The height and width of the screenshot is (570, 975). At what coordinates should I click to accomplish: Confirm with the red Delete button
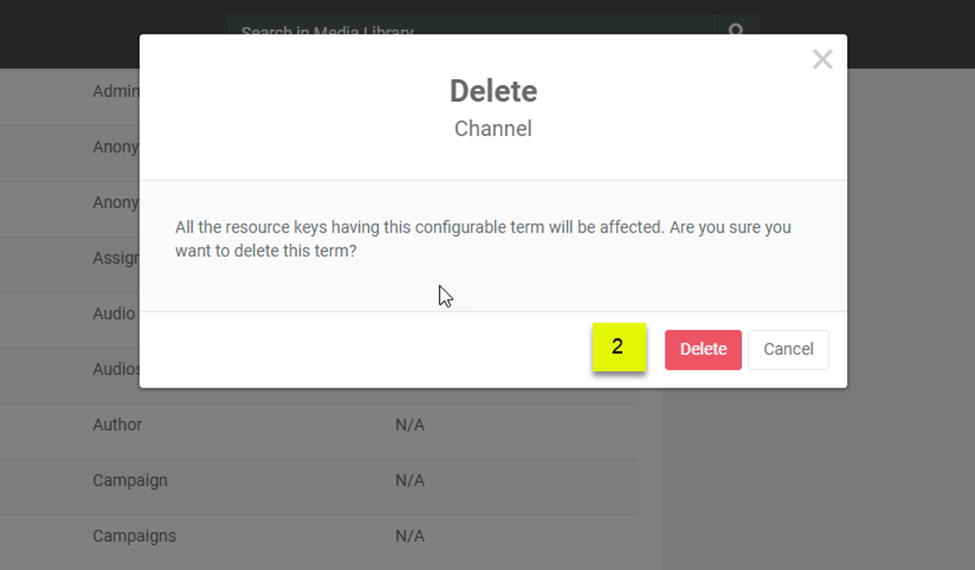[x=703, y=350]
